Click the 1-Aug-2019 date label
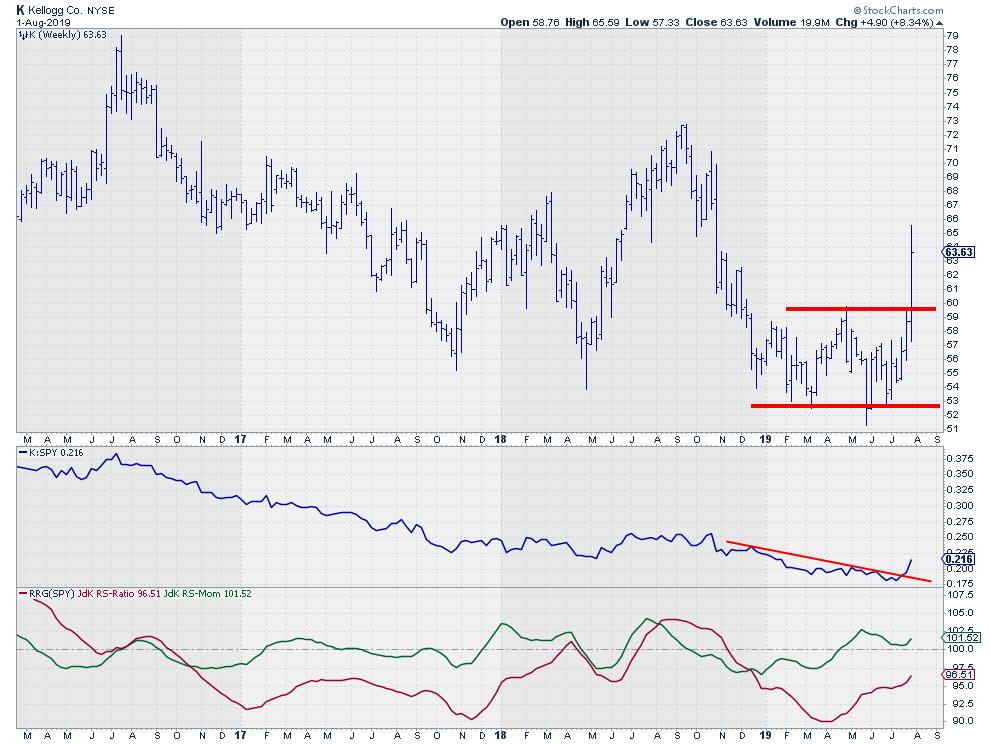Screen dimensions: 990x744 tap(43, 22)
